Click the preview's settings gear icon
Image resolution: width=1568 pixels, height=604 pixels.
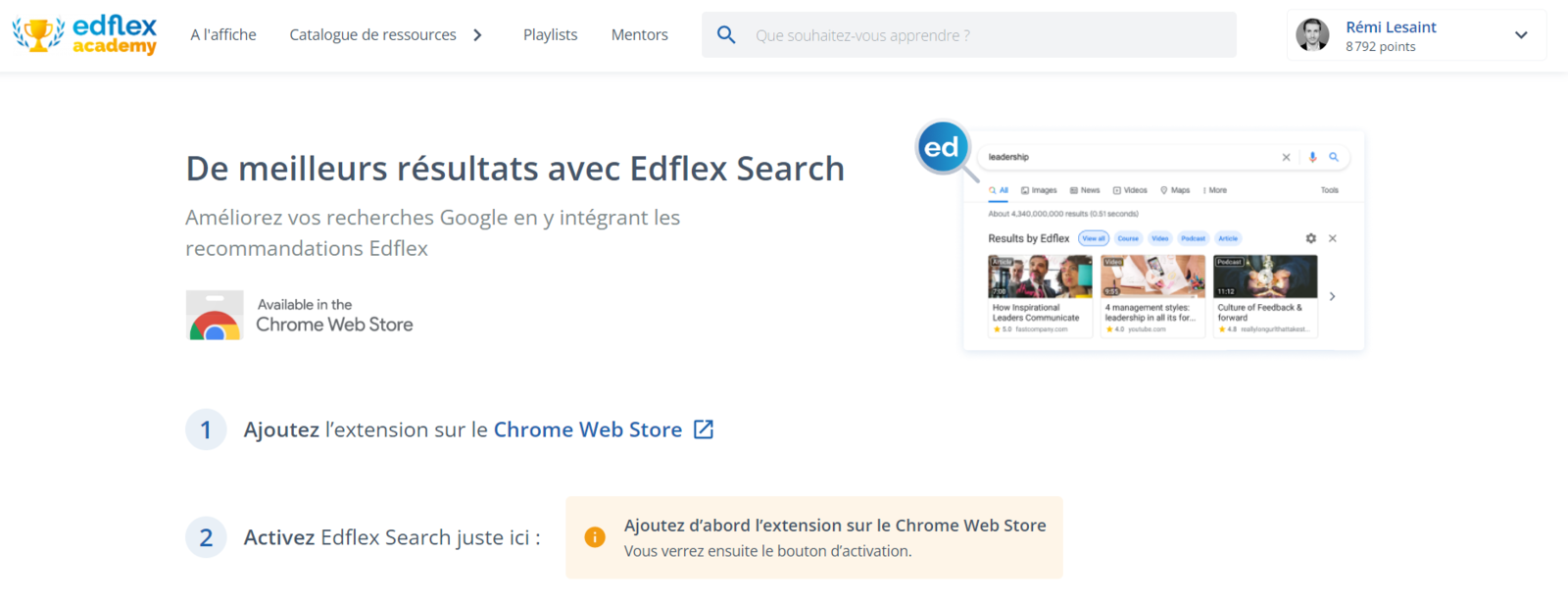tap(1311, 238)
